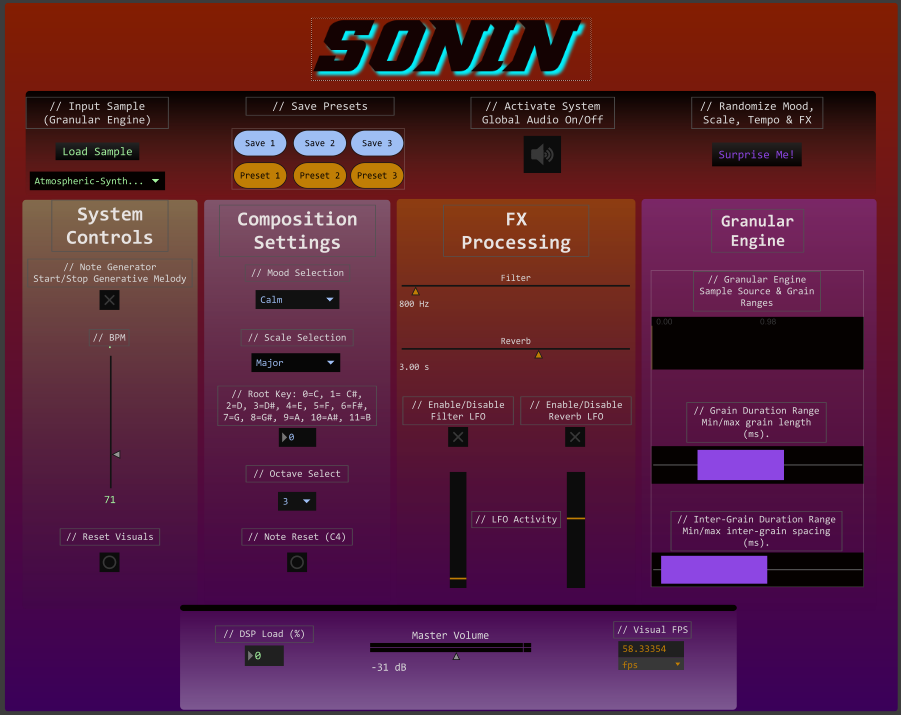Open the Octave Select dropdown
Screen dimensions: 901x715
[x=297, y=501]
